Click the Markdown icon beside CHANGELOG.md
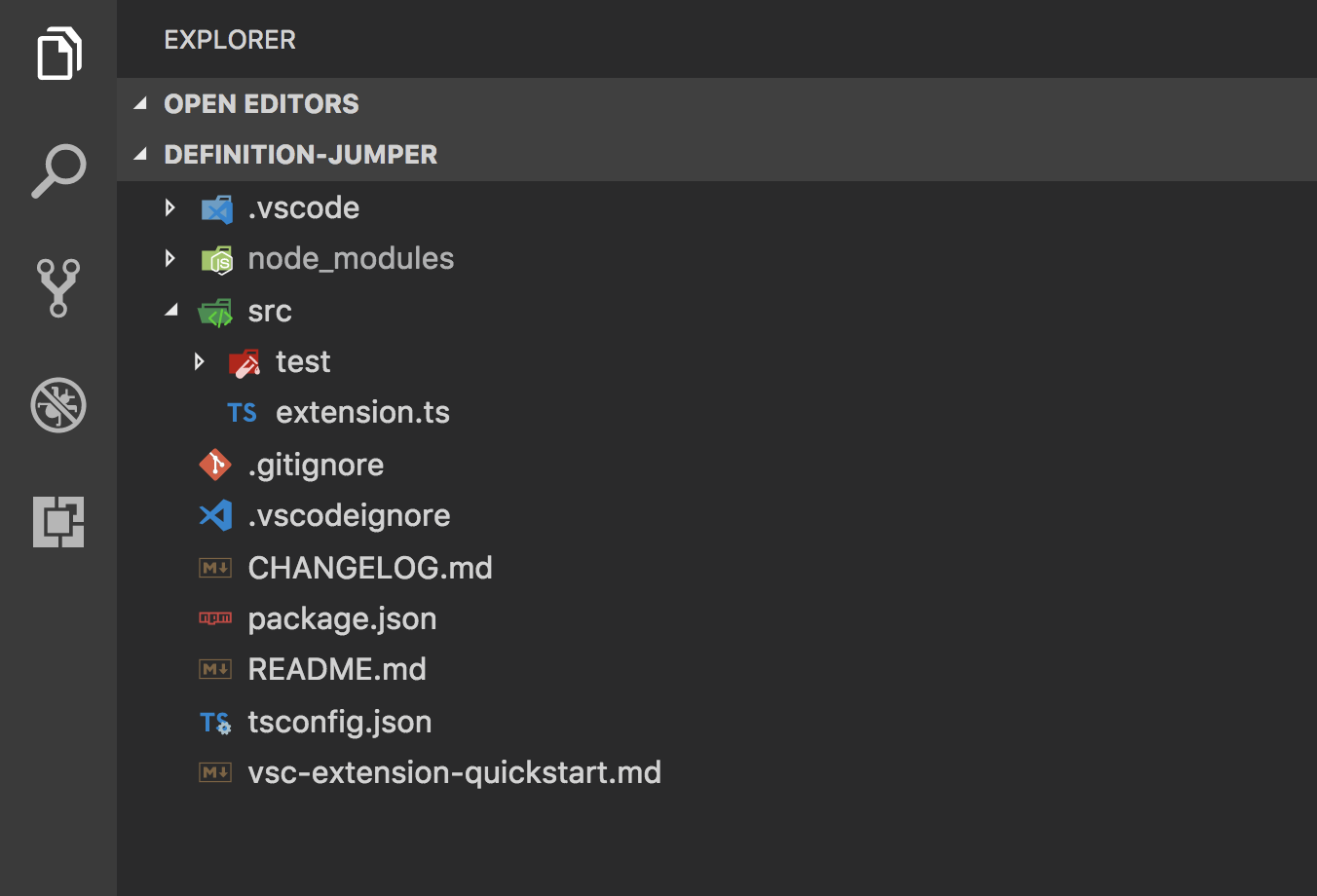The image size is (1317, 896). [215, 567]
